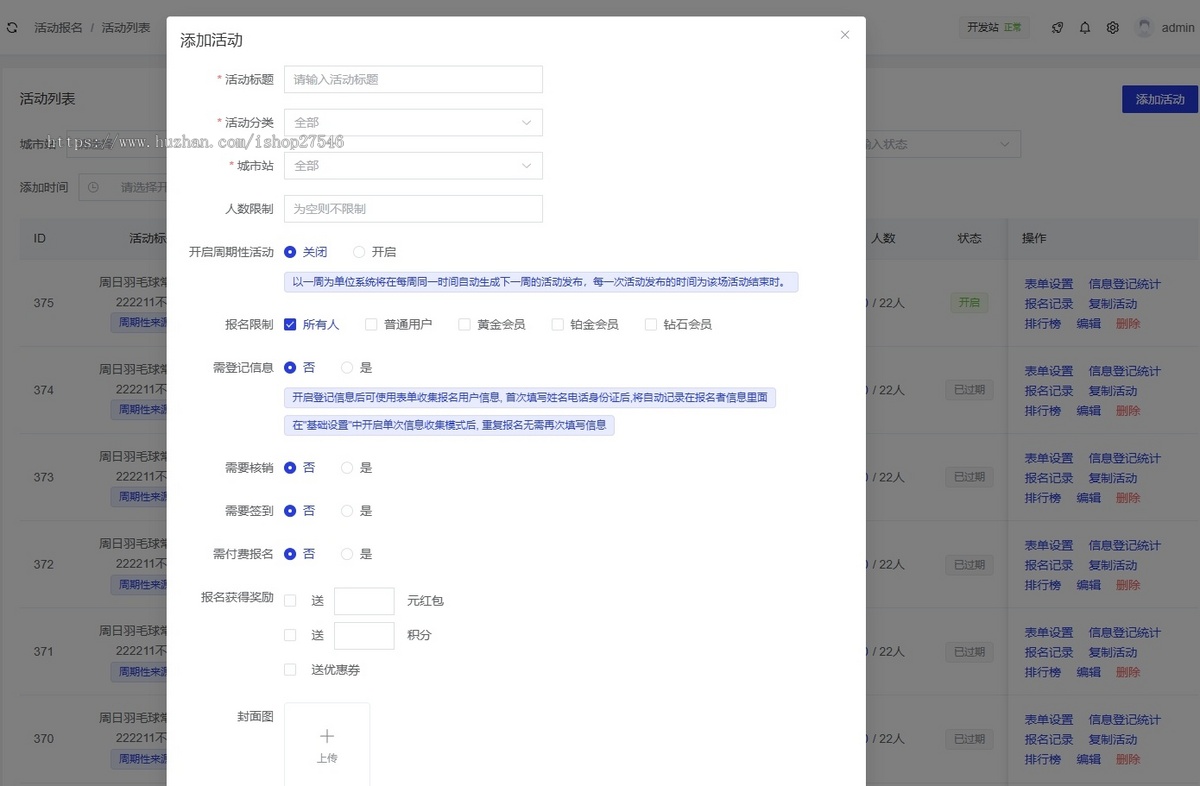The image size is (1200, 786).
Task: Click the refresh icon in the top-left corner
Action: point(11,27)
